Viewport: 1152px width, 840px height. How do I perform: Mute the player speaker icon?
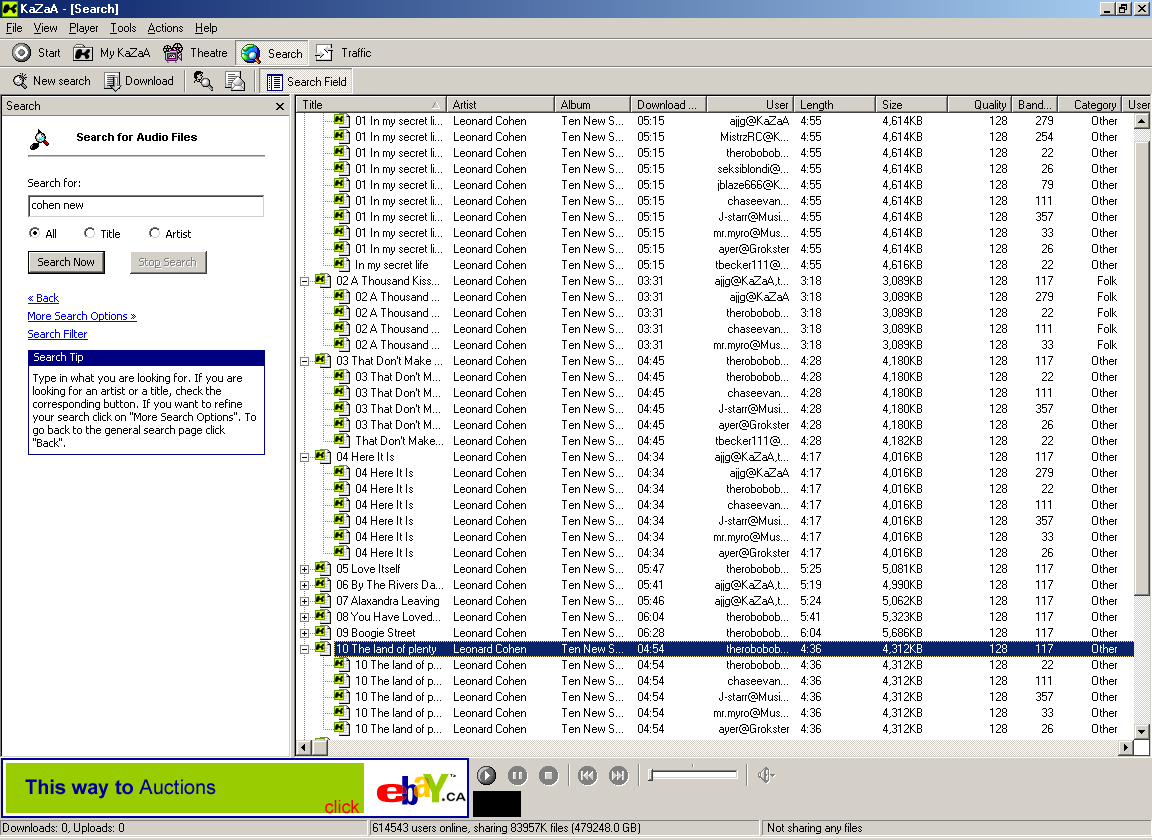[x=766, y=775]
